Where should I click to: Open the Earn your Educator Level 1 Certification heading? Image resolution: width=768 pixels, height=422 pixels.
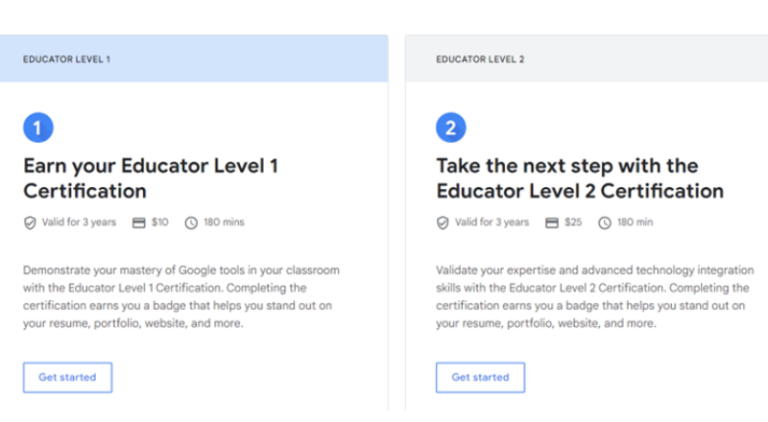pyautogui.click(x=150, y=178)
